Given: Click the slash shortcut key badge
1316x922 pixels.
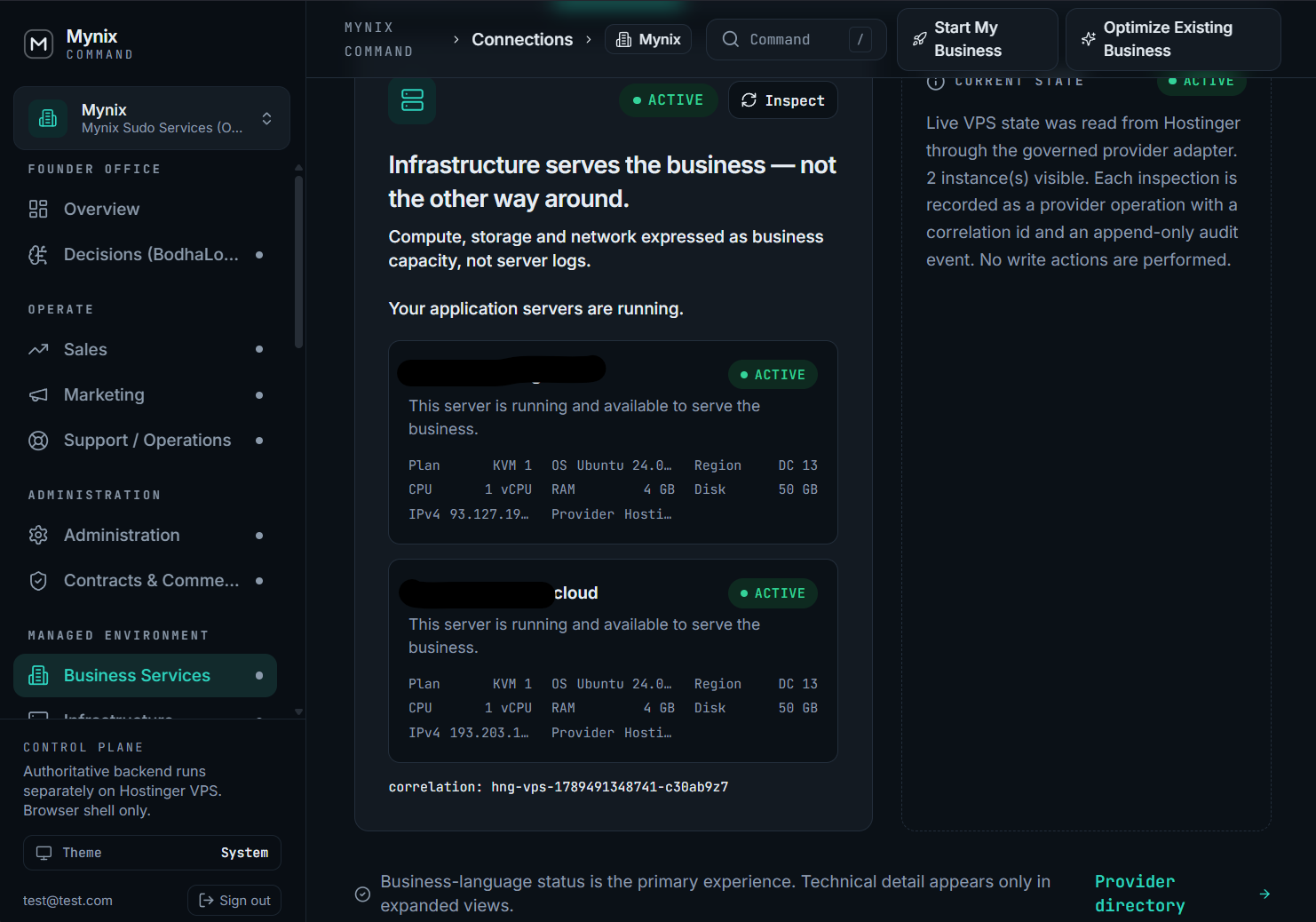Looking at the screenshot, I should tap(860, 39).
